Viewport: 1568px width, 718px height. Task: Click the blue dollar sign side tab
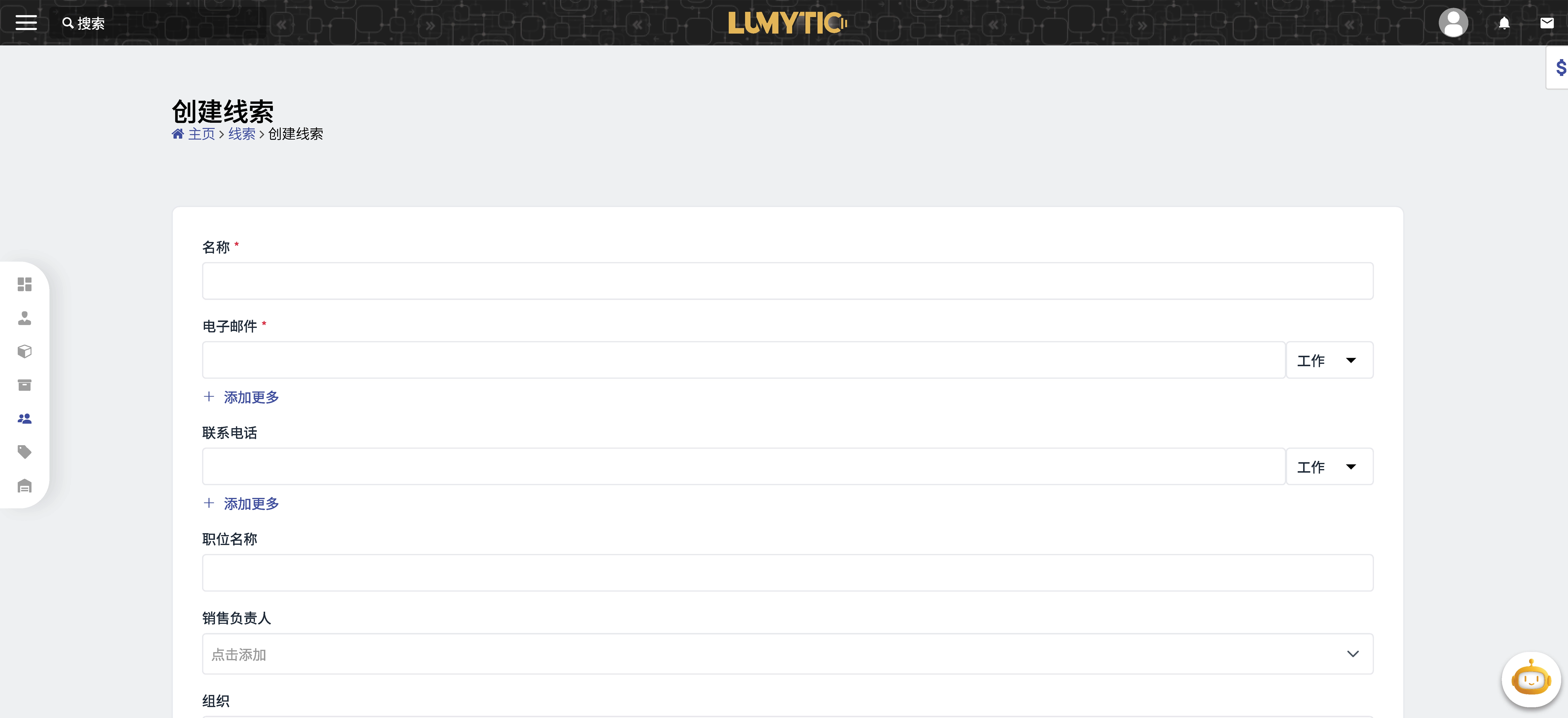pyautogui.click(x=1560, y=67)
